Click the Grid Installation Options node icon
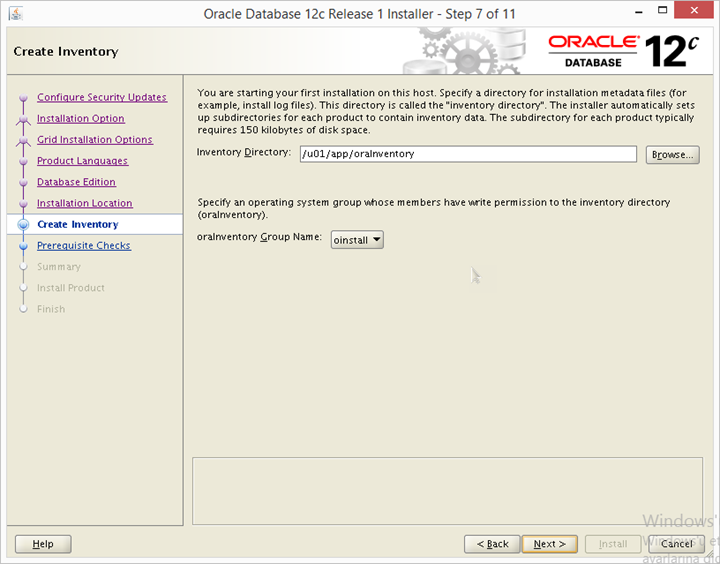 coord(23,141)
